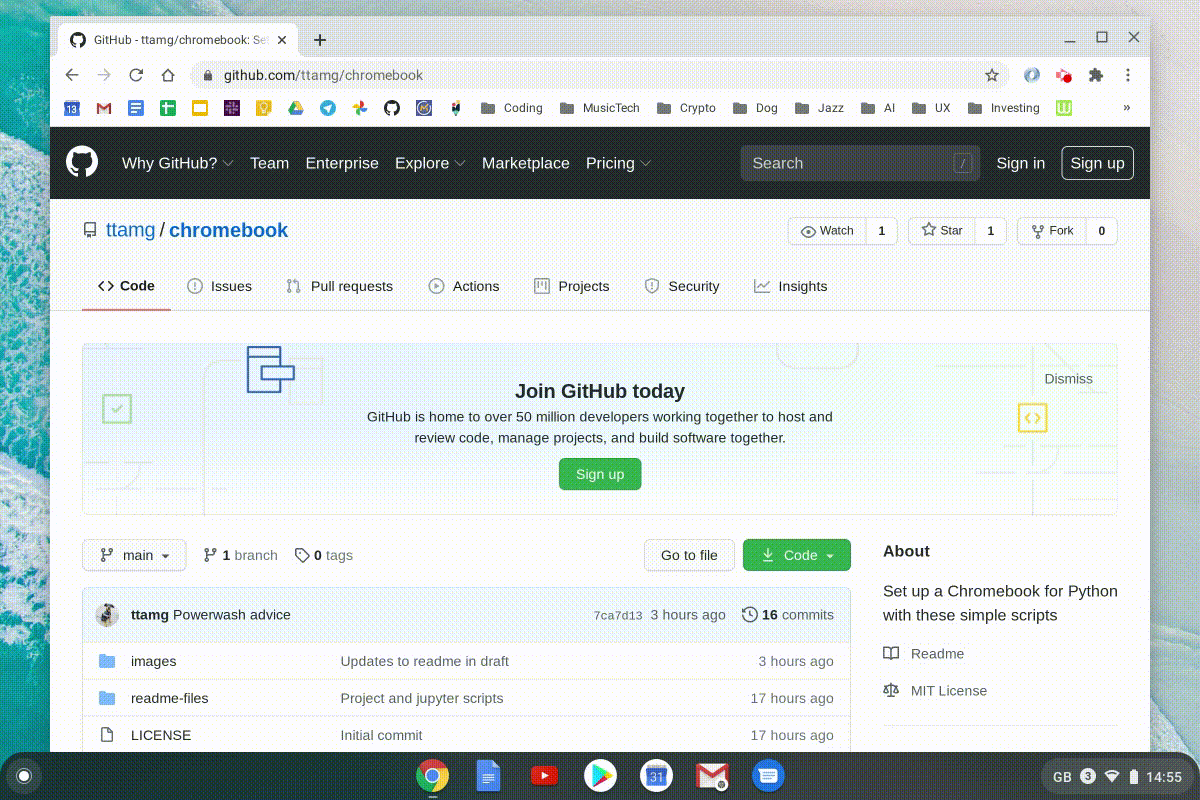This screenshot has width=1200, height=800.
Task: Open the Telegram bookmark icon
Action: (x=328, y=108)
